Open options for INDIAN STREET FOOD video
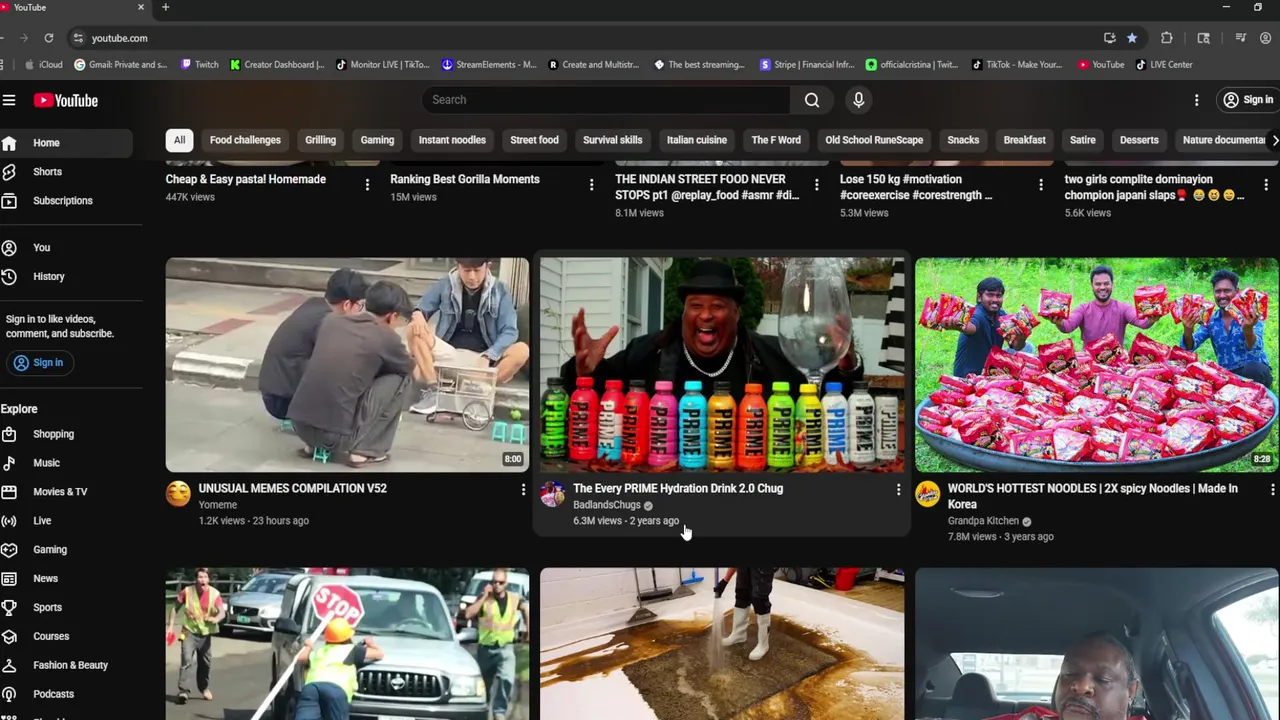This screenshot has width=1280, height=720. tap(816, 184)
